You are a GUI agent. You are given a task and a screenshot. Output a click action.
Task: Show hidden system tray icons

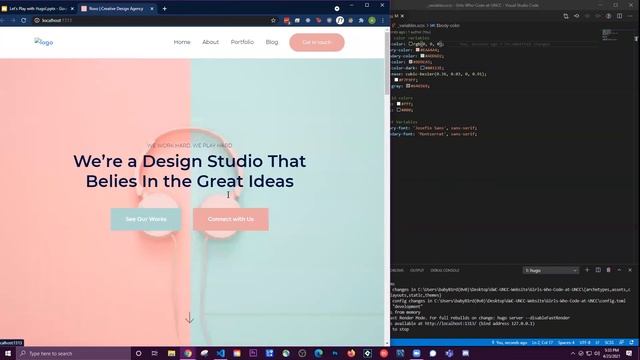(x=572, y=353)
